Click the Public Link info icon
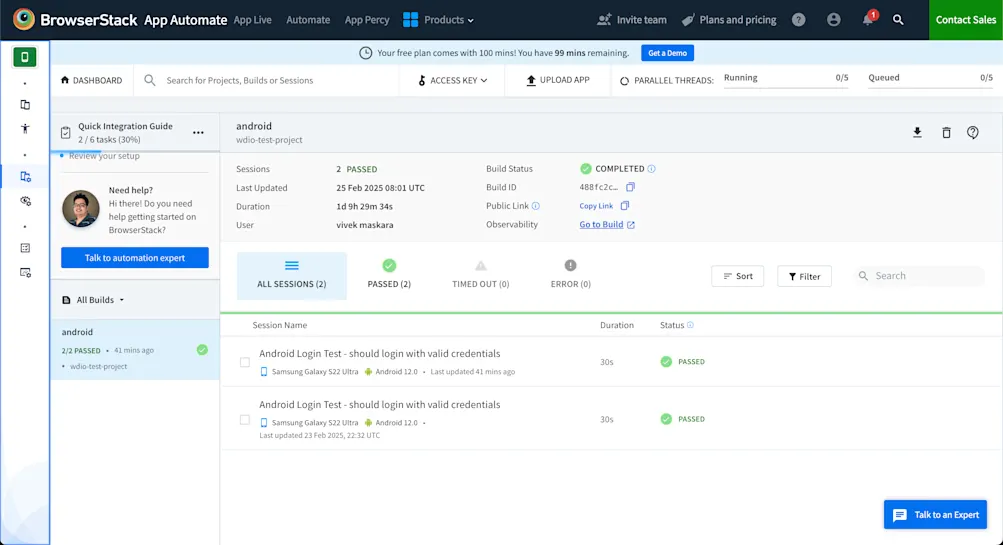 point(536,206)
